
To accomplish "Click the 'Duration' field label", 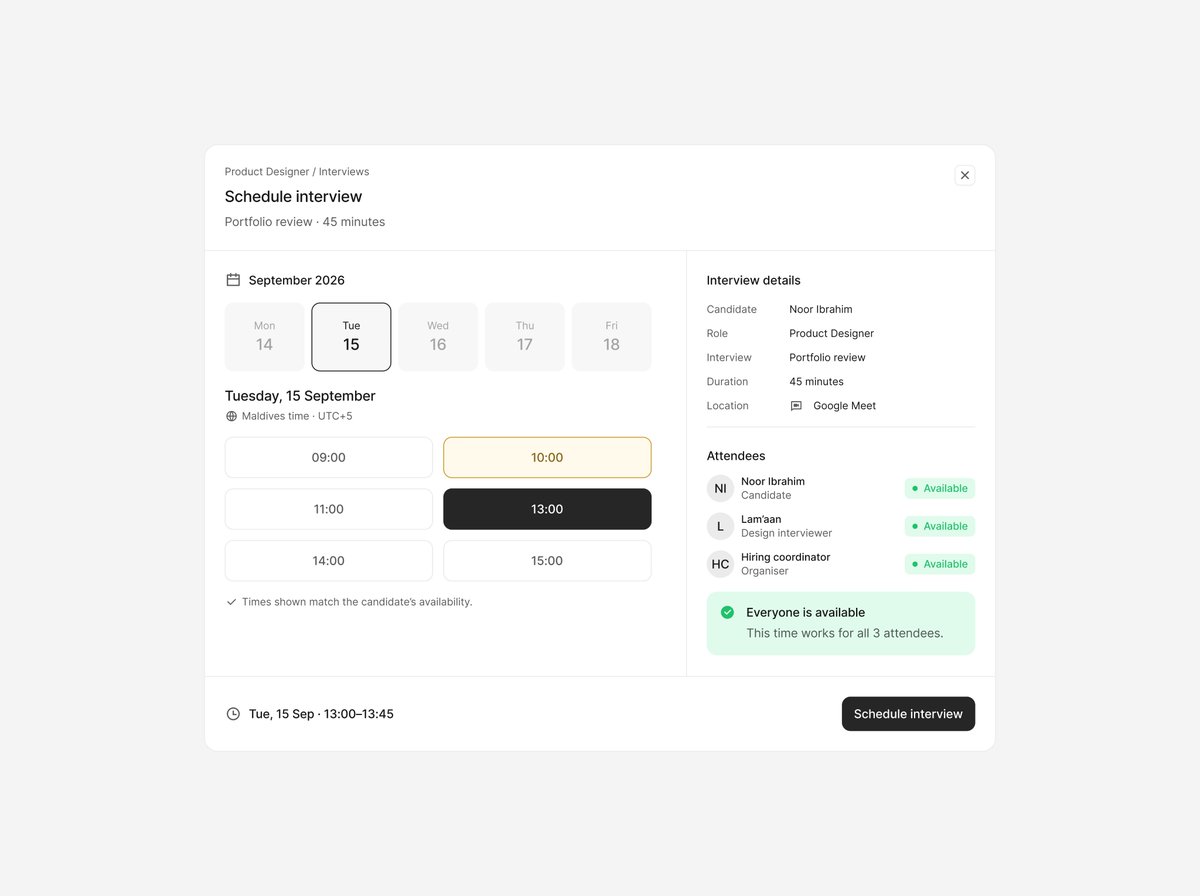I will pyautogui.click(x=728, y=381).
